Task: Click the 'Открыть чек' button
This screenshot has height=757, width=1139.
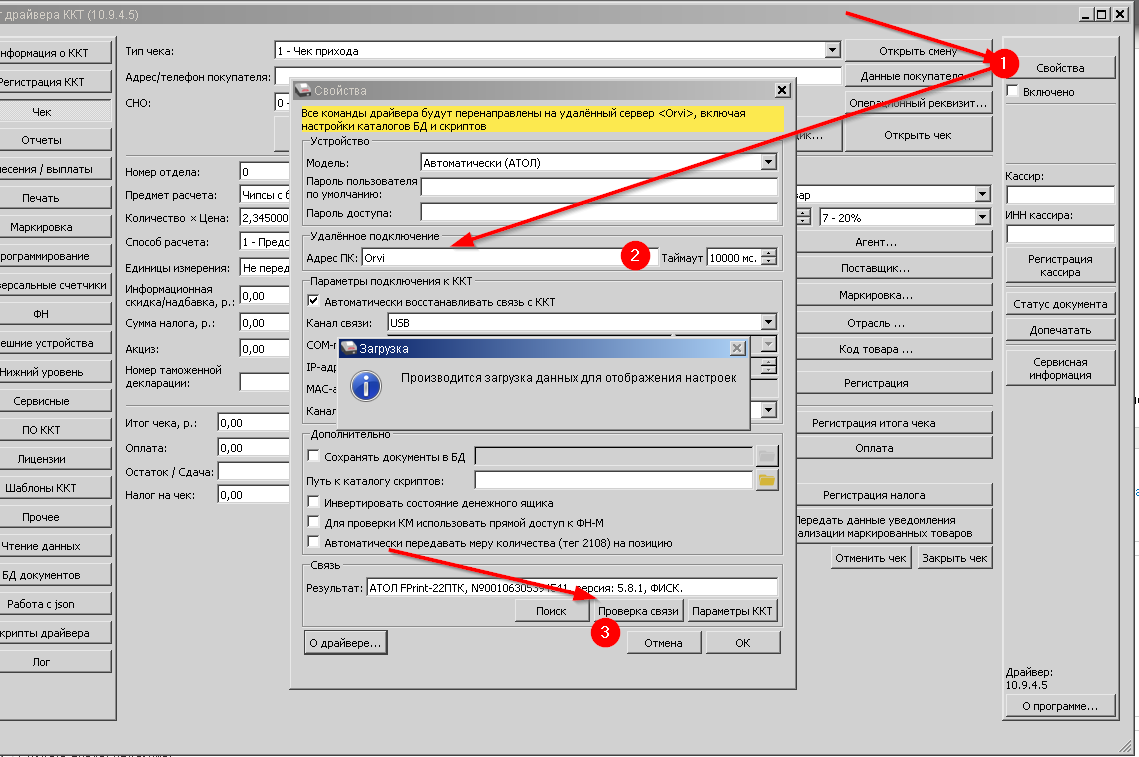Action: [x=917, y=135]
